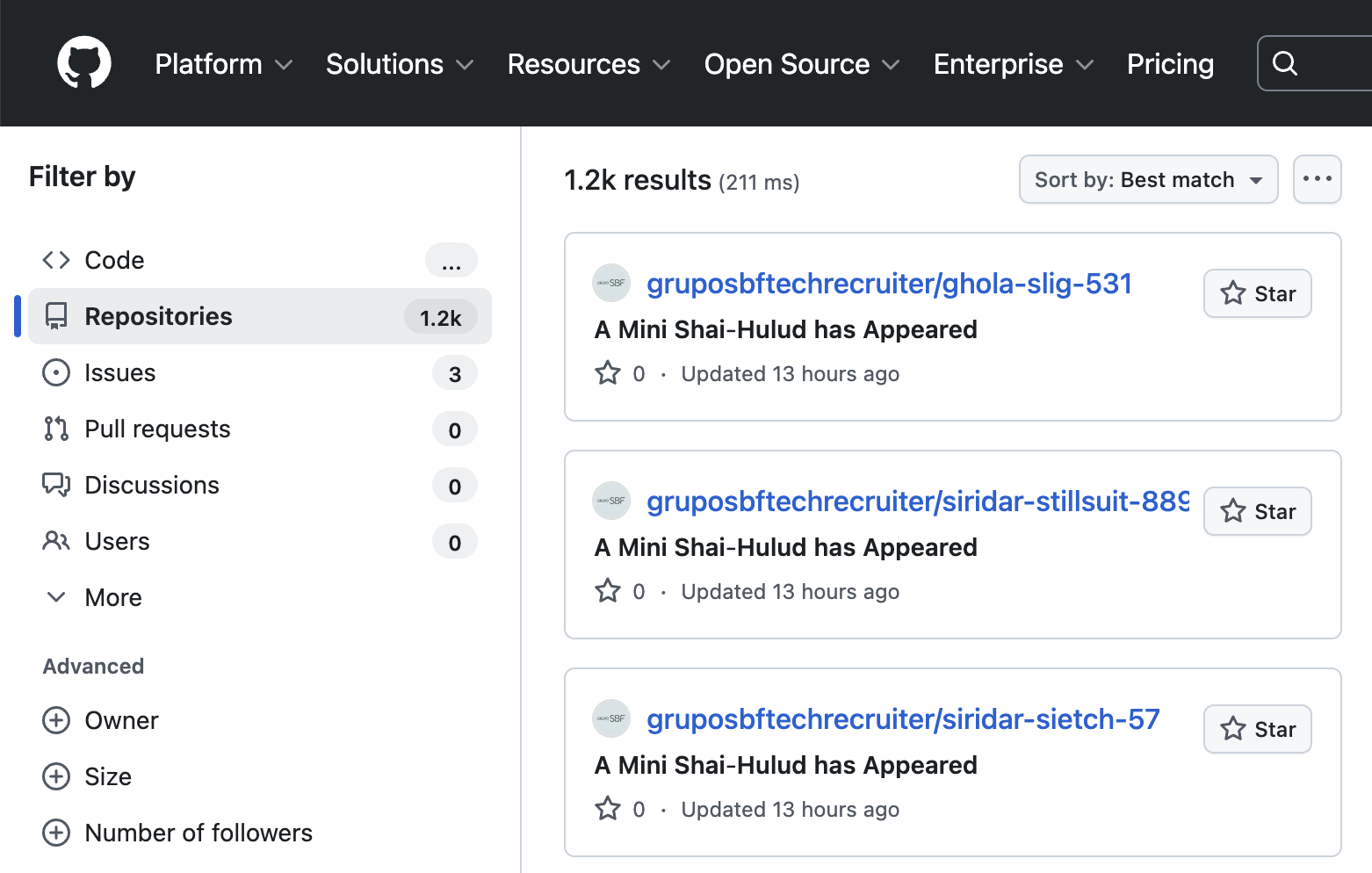
Task: Click the Discussions speech bubble icon
Action: 56,485
